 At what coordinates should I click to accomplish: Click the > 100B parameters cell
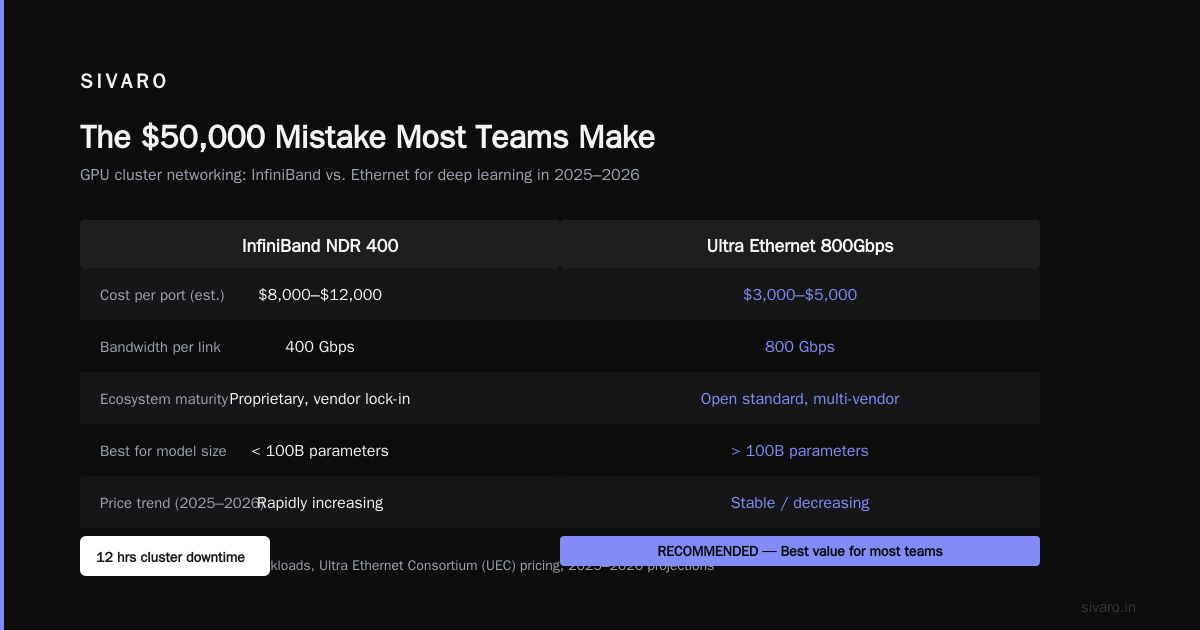800,451
